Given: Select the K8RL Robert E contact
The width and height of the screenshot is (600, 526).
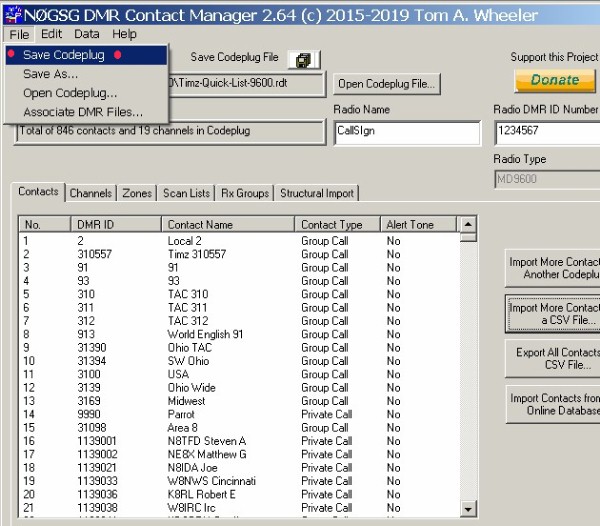Looking at the screenshot, I should click(x=239, y=494).
